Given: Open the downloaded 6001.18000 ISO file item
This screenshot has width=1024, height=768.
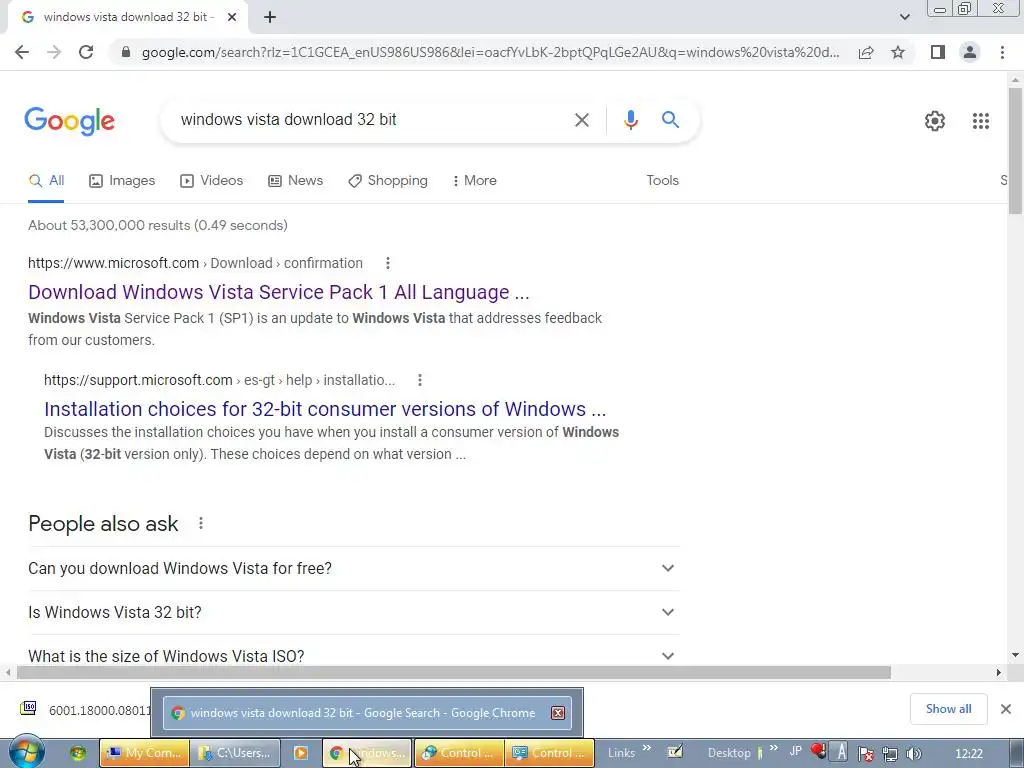Looking at the screenshot, I should (x=85, y=710).
